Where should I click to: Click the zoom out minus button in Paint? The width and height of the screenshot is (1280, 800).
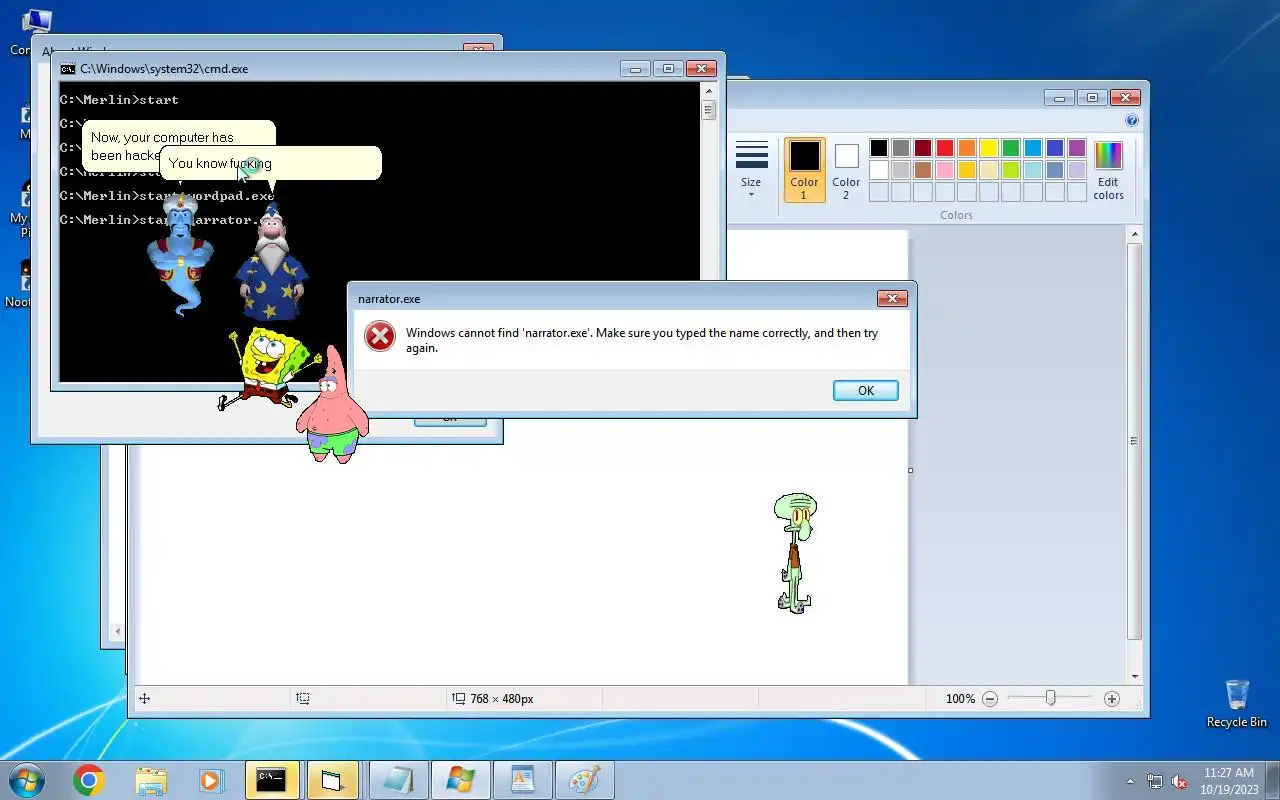coord(990,699)
